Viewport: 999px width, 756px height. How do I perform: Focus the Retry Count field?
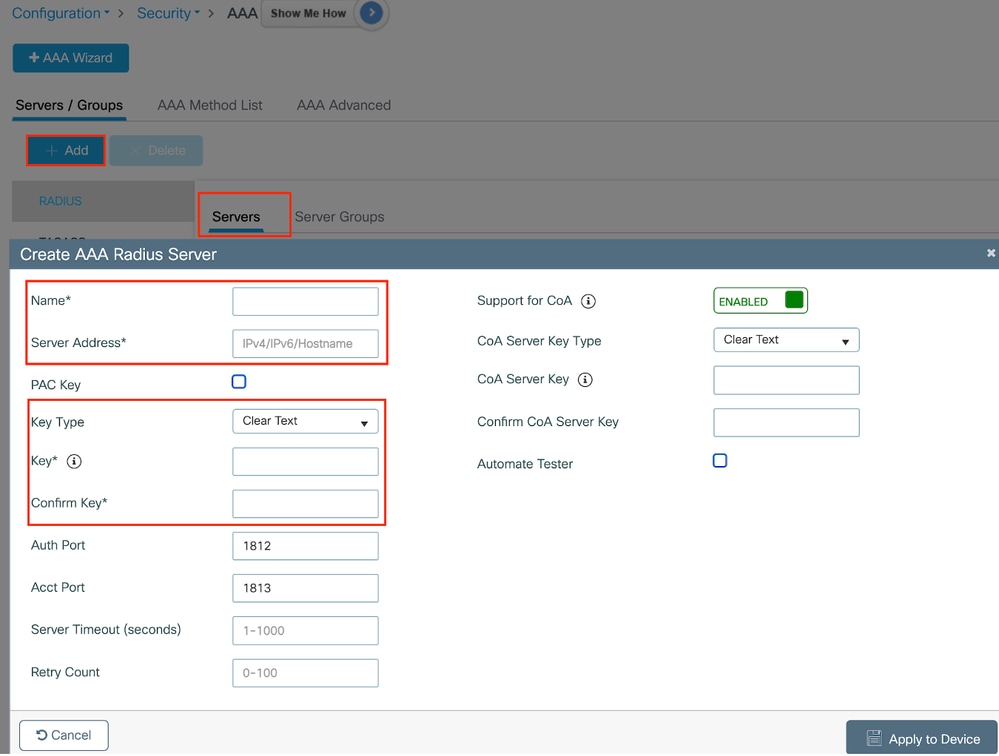point(305,673)
